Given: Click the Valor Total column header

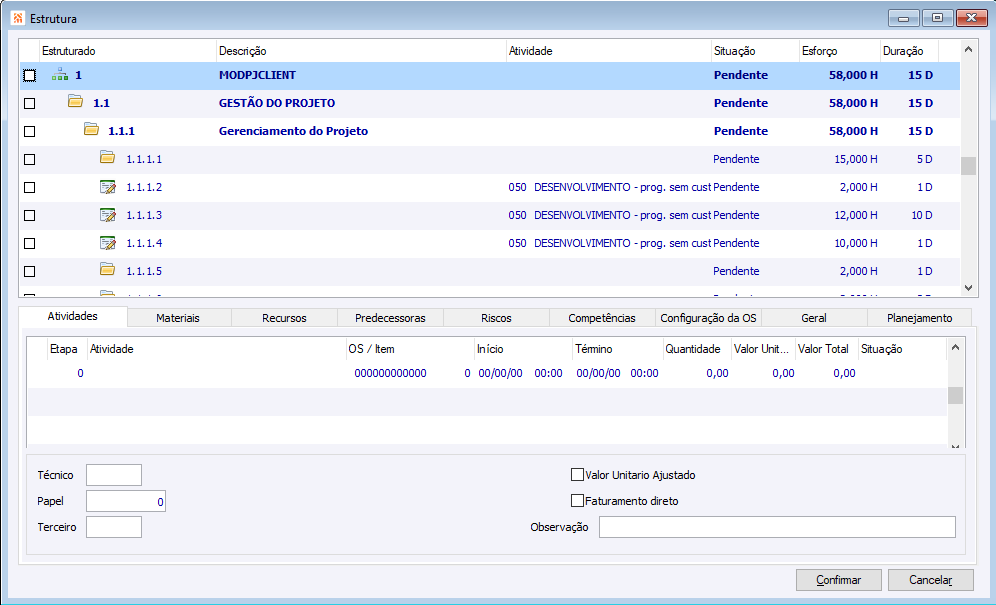Looking at the screenshot, I should click(826, 349).
